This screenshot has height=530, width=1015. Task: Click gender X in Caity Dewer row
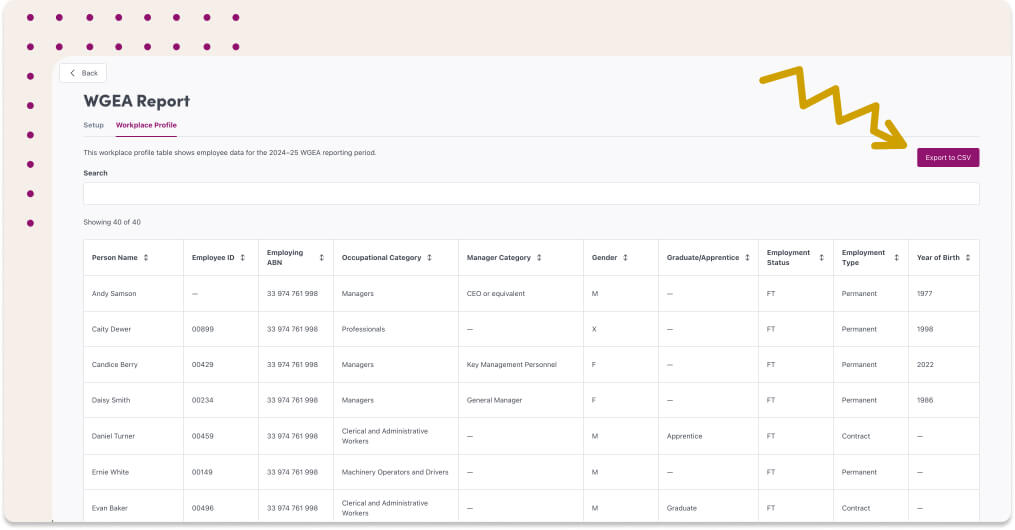pyautogui.click(x=594, y=329)
